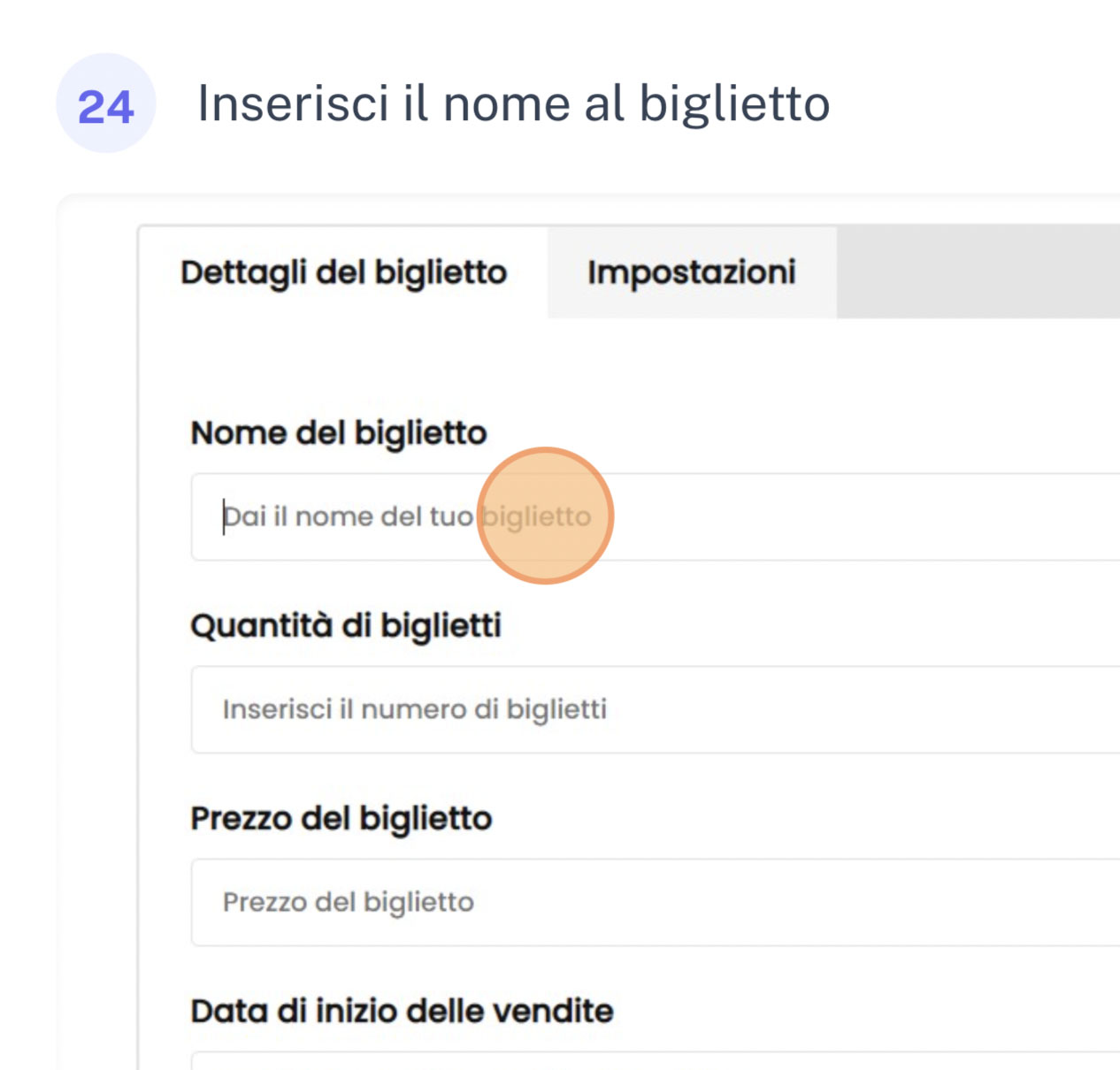The width and height of the screenshot is (1120, 1070).
Task: Click the word 'biglietto' inside the orange circle
Action: pyautogui.click(x=537, y=516)
